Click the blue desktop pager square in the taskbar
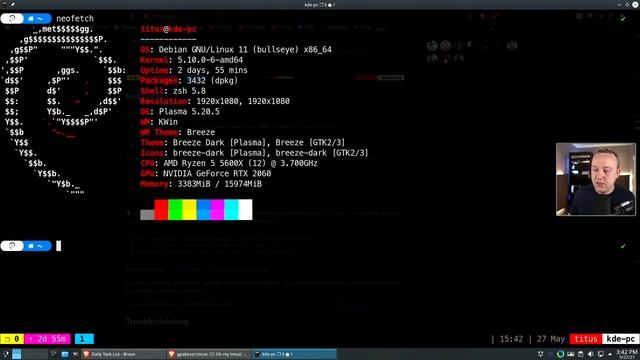This screenshot has width=640, height=360. [x=16, y=354]
